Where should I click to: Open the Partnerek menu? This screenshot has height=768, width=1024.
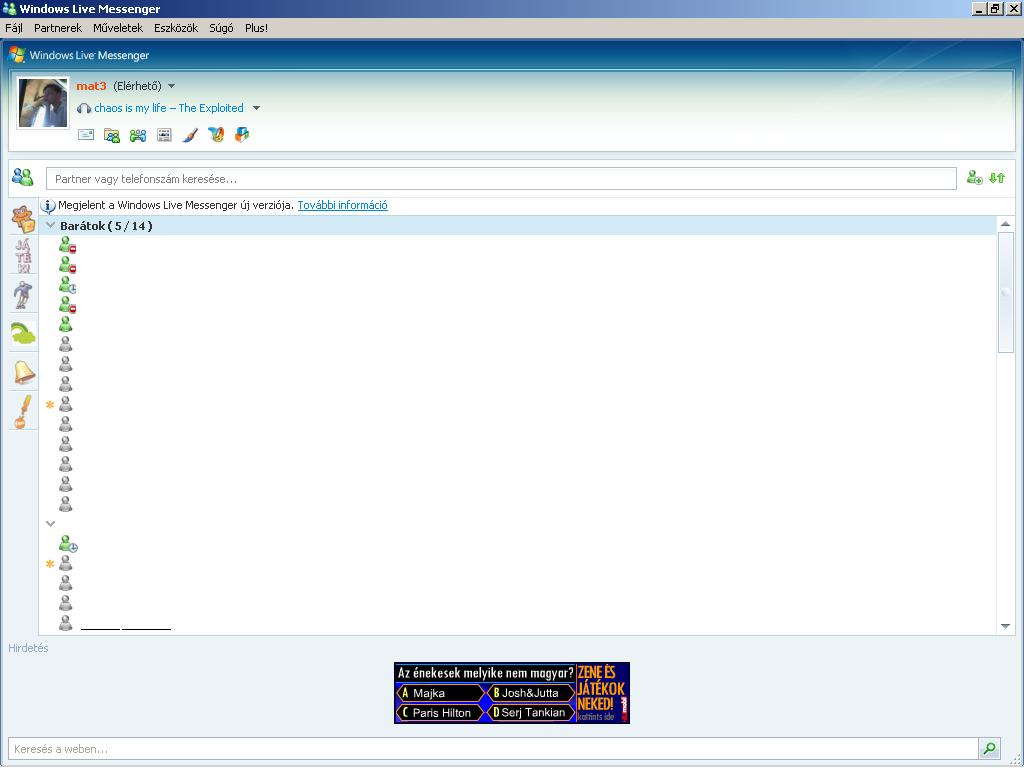(58, 28)
